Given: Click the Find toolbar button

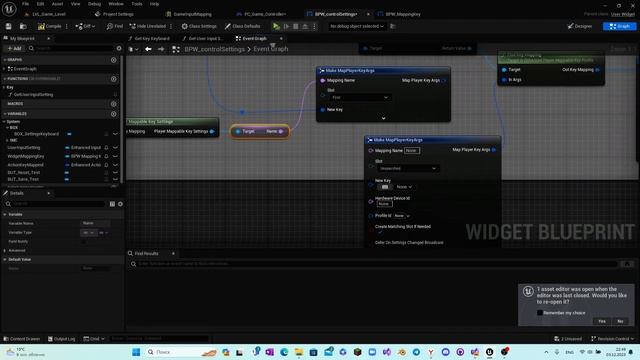Looking at the screenshot, I should pos(115,26).
